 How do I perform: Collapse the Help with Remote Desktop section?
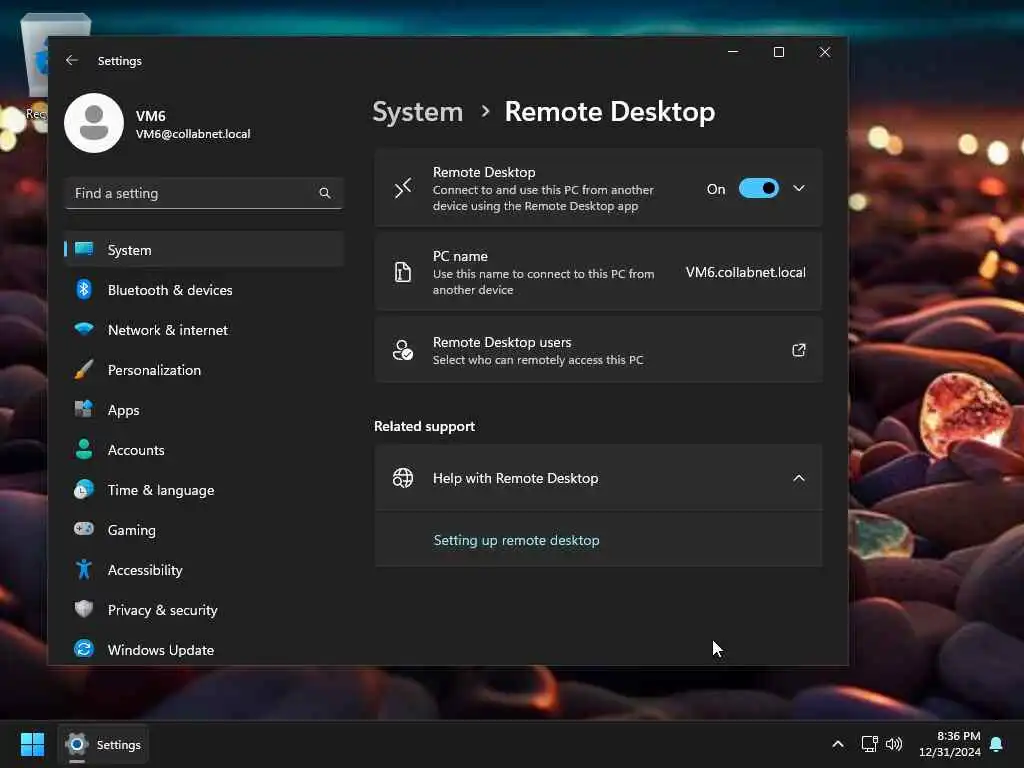click(799, 478)
